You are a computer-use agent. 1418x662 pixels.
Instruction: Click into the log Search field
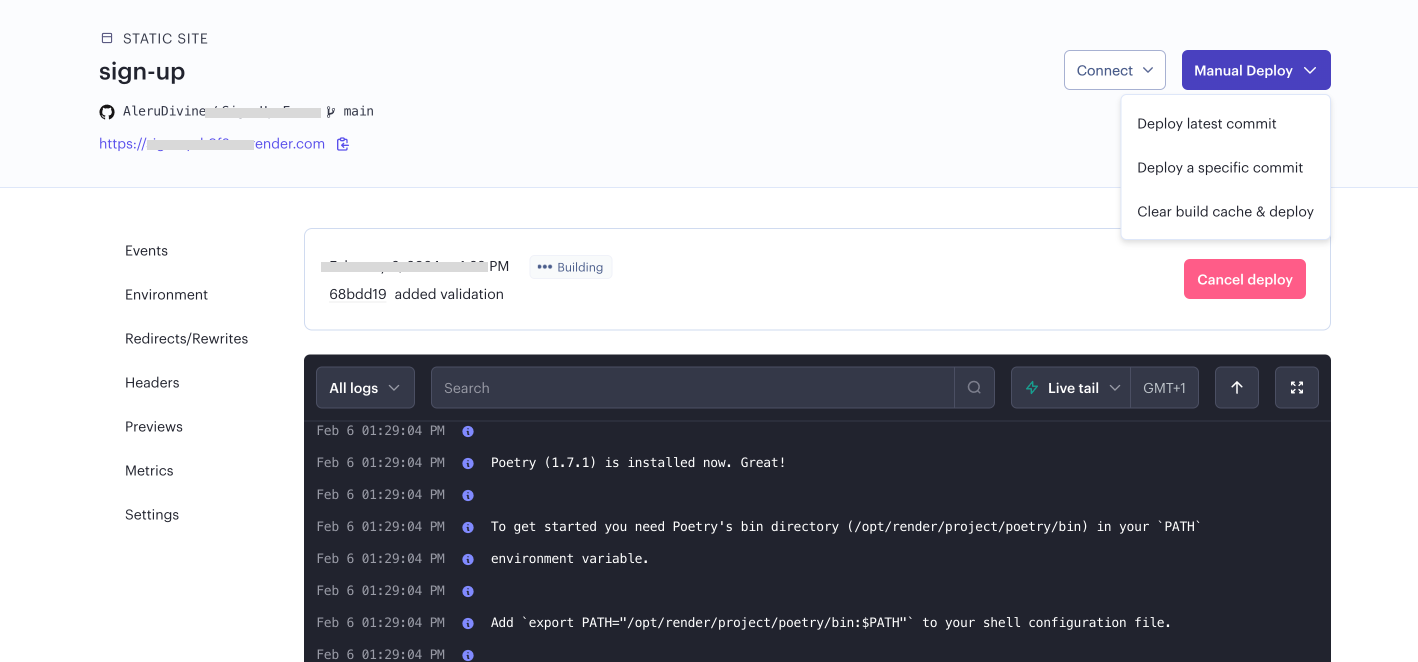pos(693,388)
